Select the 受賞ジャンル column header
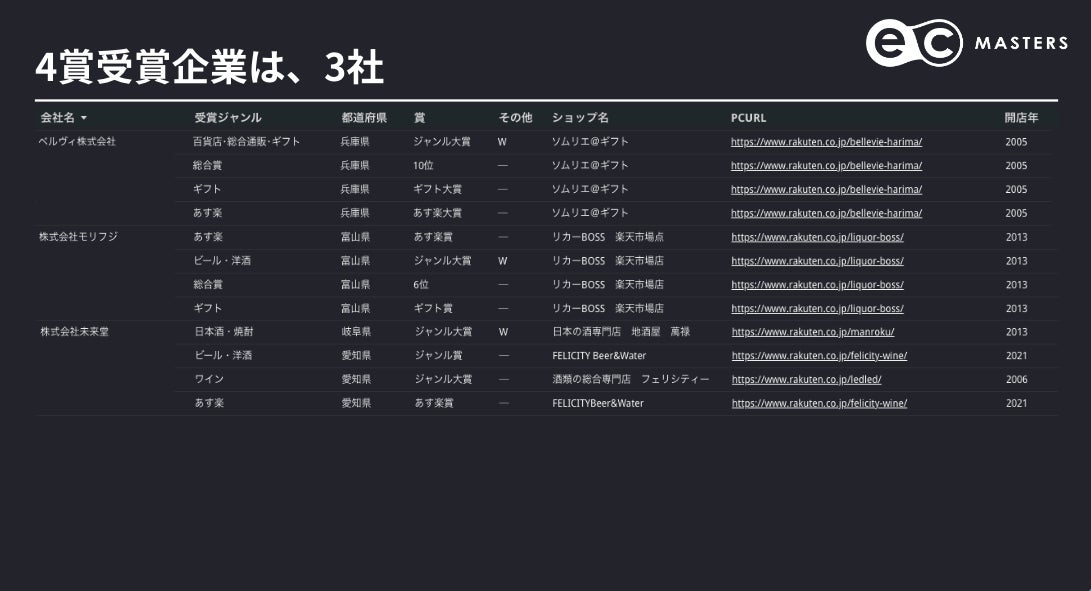This screenshot has width=1091, height=591. point(228,118)
